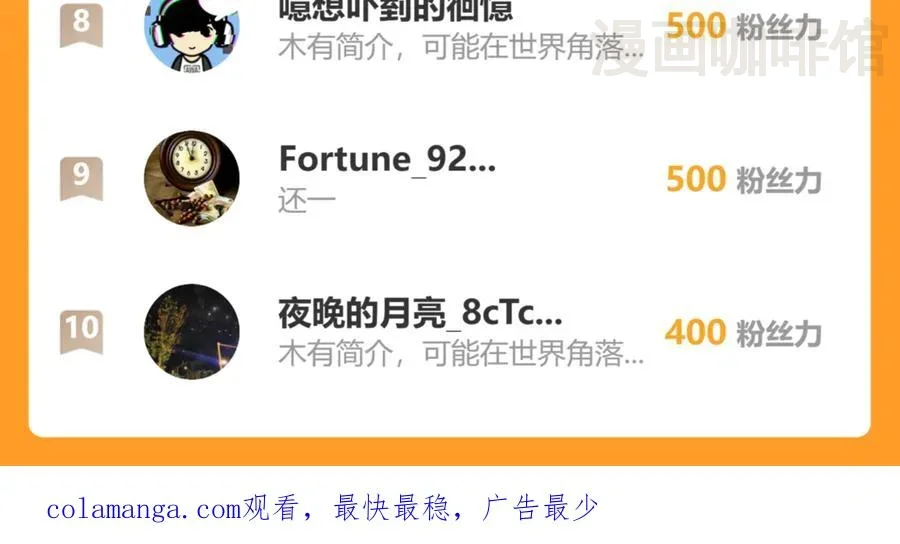Click the 漫画咖啡馆 watermark
Image resolution: width=900 pixels, height=544 pixels.
(739, 47)
